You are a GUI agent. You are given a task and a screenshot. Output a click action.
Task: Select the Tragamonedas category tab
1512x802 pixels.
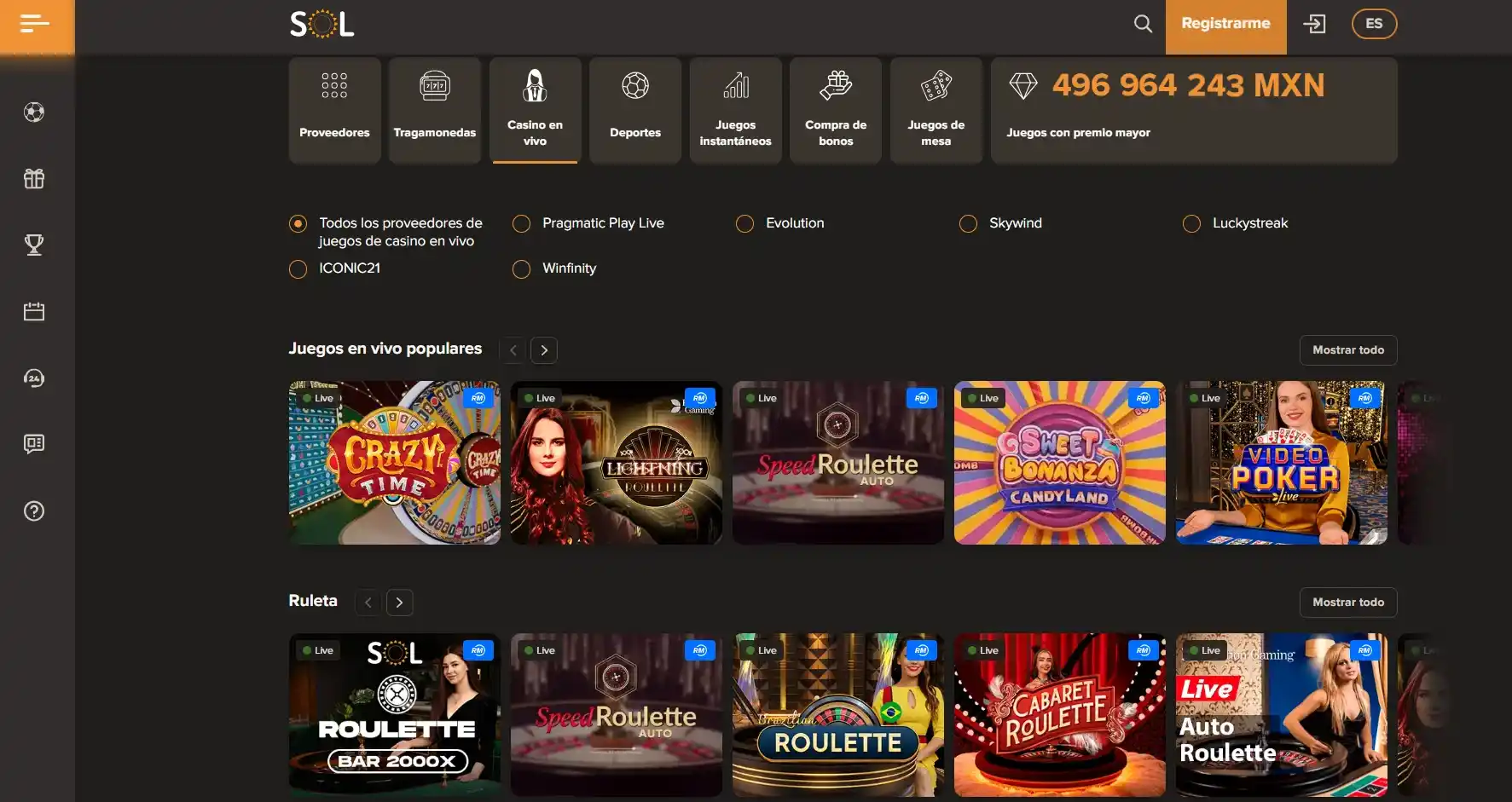pyautogui.click(x=435, y=110)
